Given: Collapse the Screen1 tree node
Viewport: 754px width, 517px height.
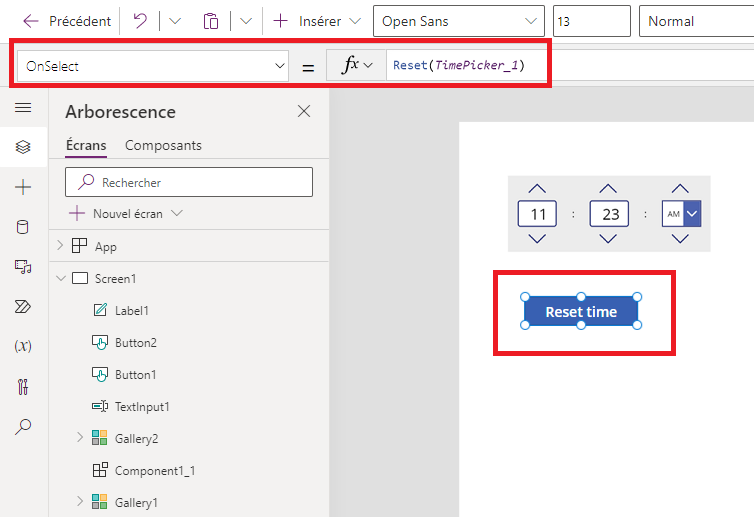Looking at the screenshot, I should 61,278.
